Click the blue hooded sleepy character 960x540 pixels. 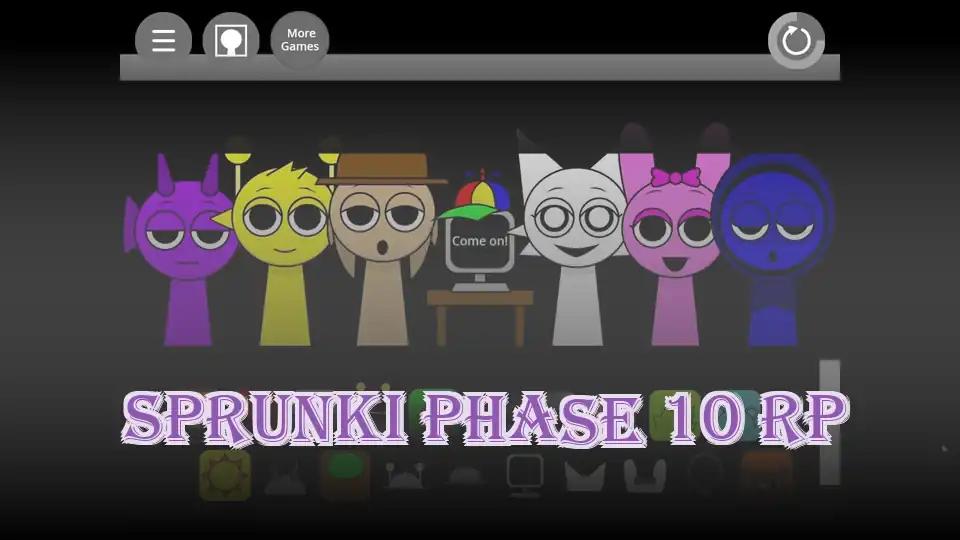coord(773,251)
